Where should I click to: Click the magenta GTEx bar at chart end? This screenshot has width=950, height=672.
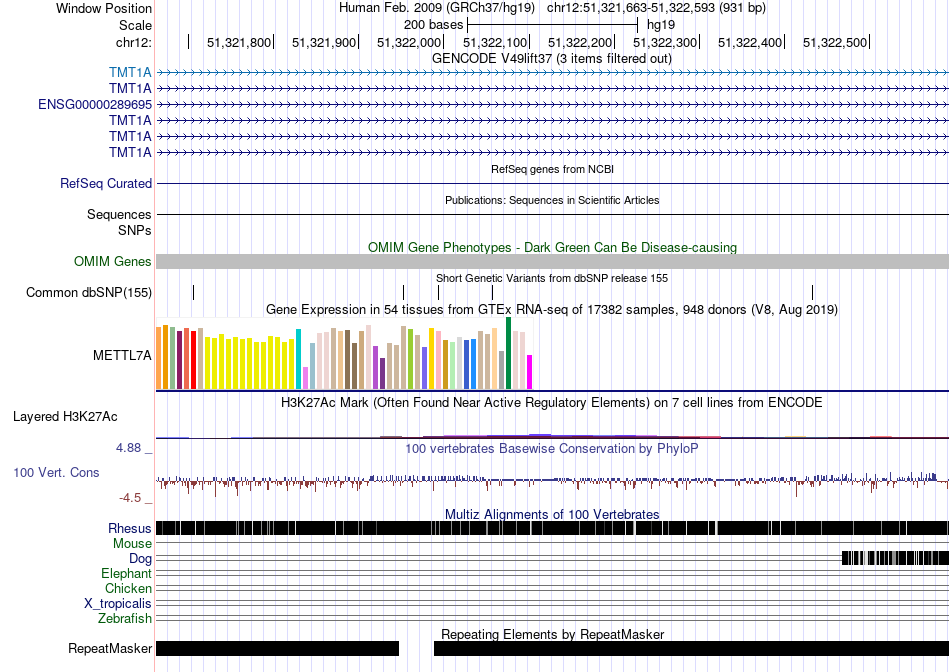(530, 372)
